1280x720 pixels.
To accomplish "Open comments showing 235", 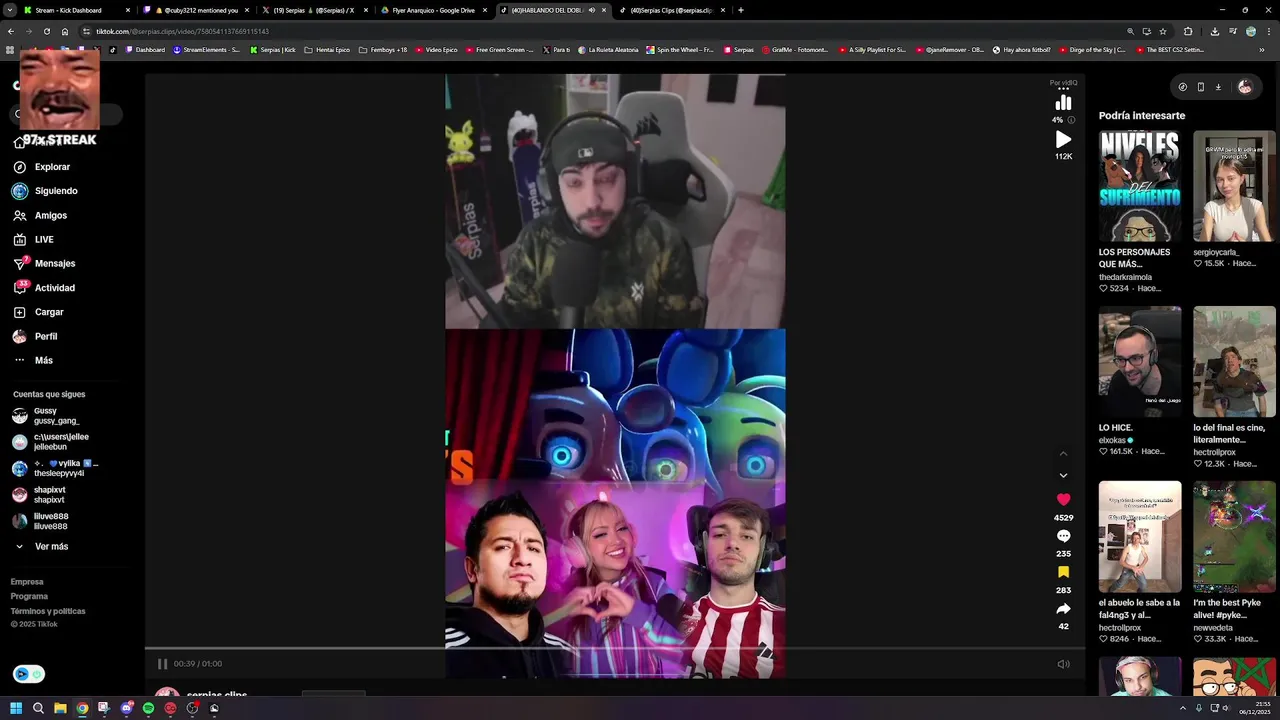I will coord(1063,536).
